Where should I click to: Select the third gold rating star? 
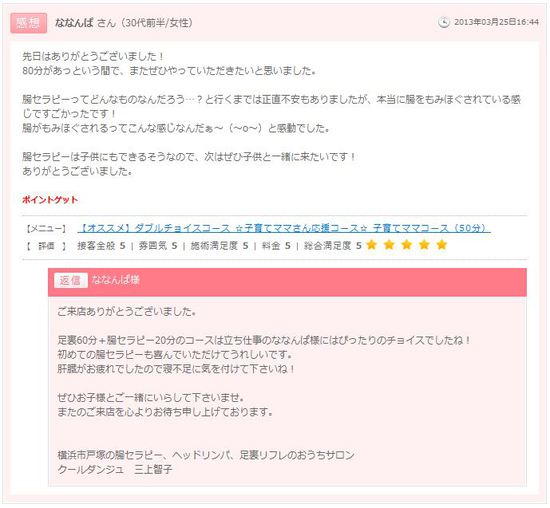click(407, 245)
